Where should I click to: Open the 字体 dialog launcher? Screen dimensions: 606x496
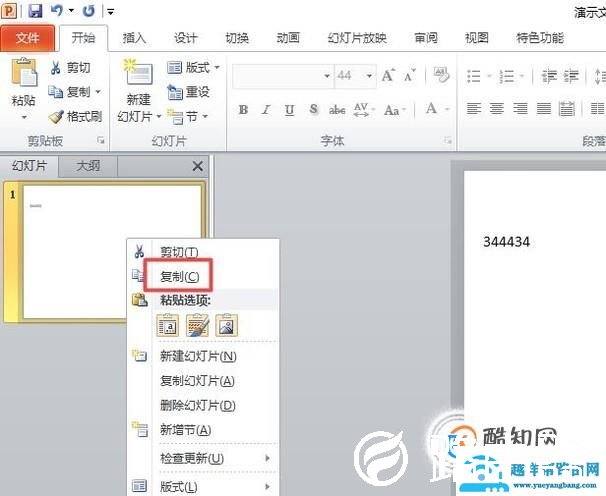(448, 140)
